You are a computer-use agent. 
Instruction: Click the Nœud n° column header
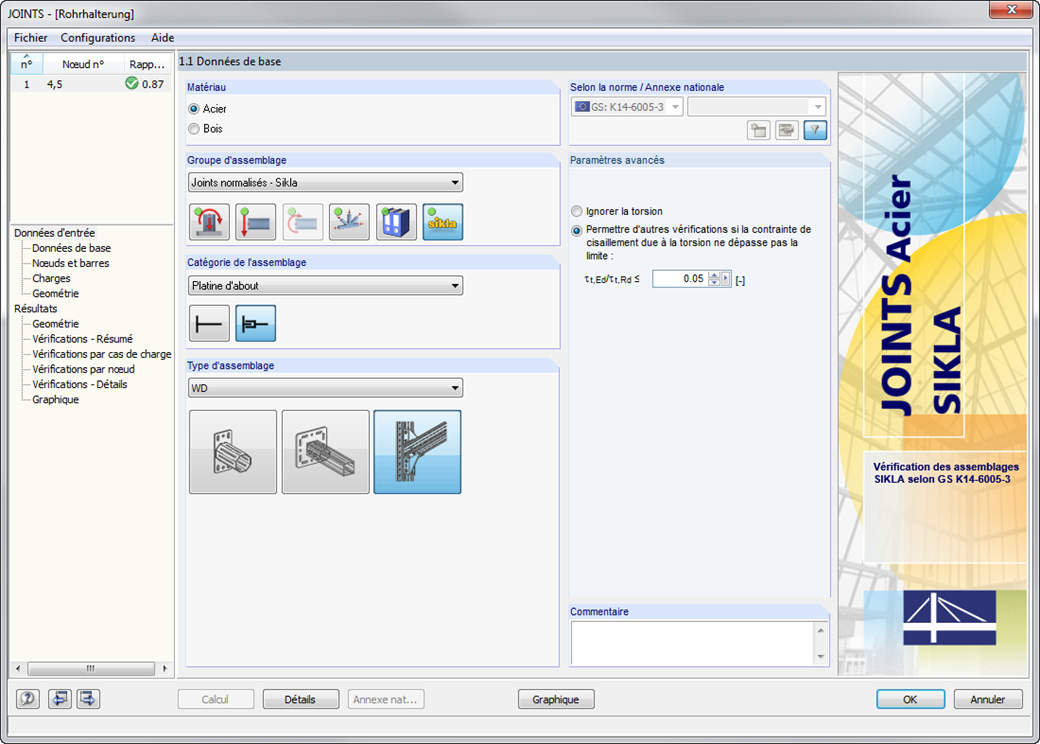pos(83,64)
